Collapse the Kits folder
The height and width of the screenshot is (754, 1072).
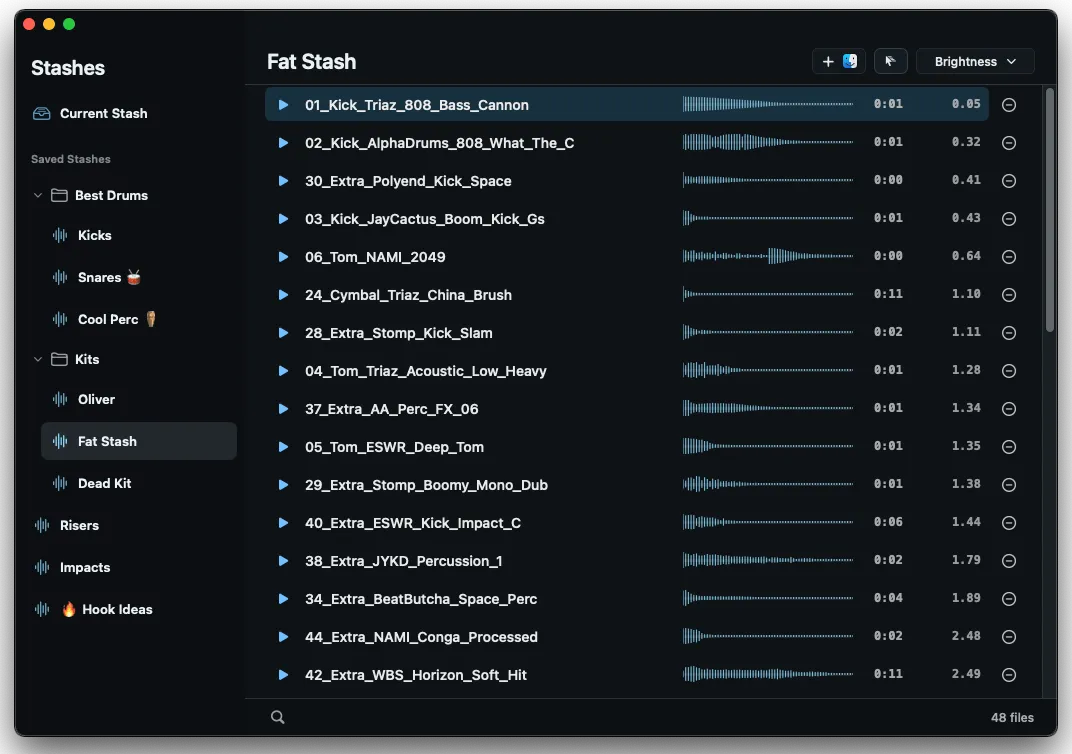pyautogui.click(x=38, y=360)
